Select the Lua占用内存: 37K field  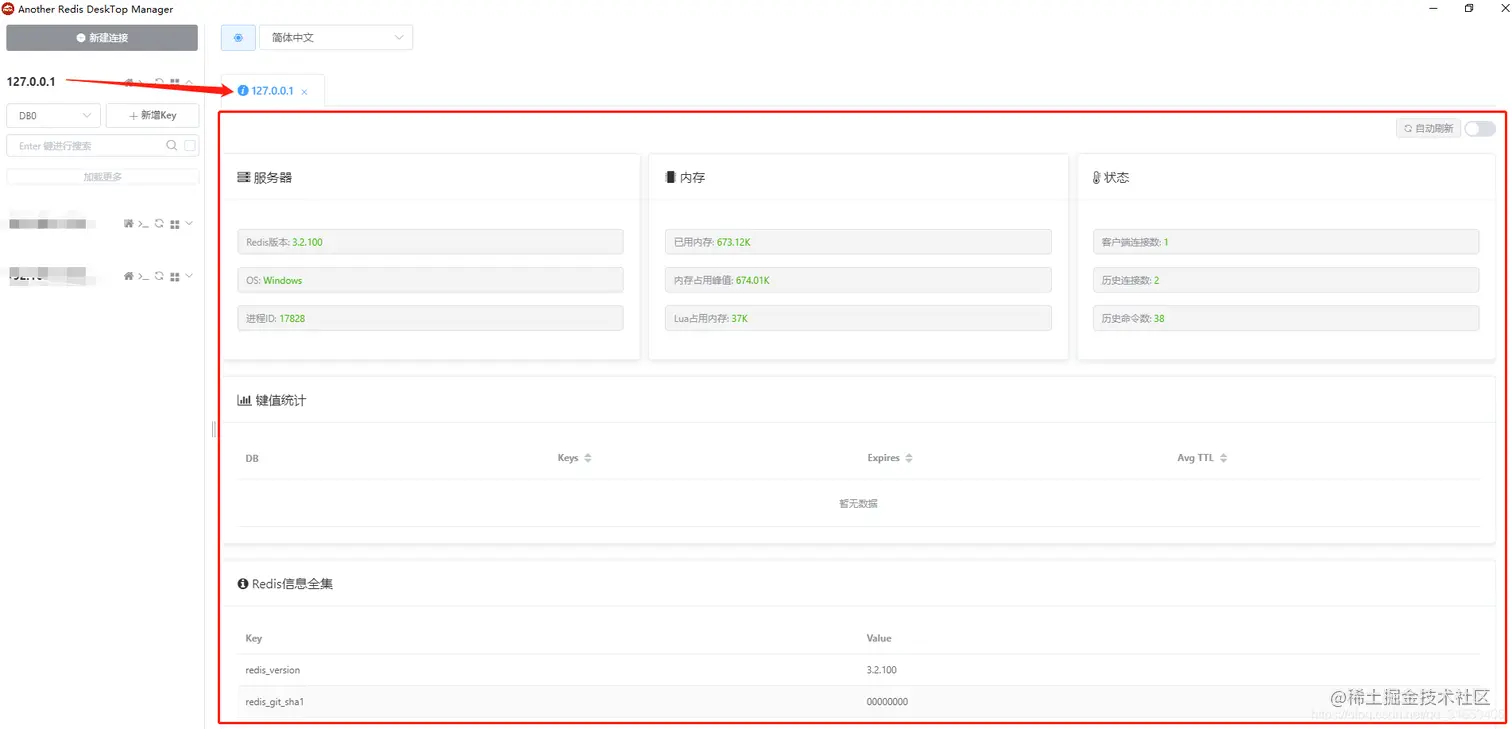[x=858, y=318]
